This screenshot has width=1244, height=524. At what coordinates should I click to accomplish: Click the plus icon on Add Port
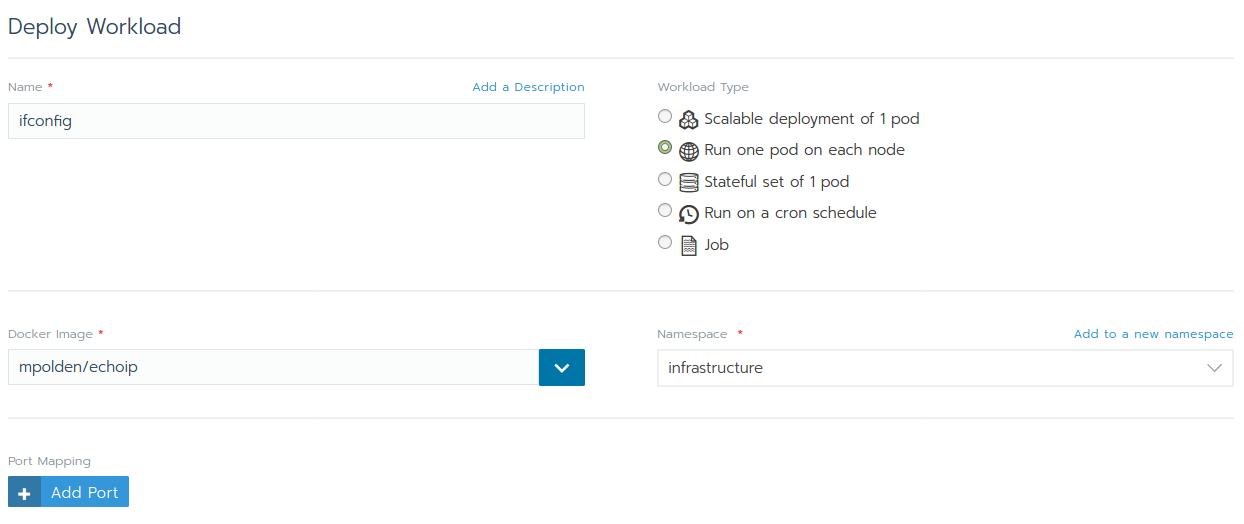coord(25,493)
